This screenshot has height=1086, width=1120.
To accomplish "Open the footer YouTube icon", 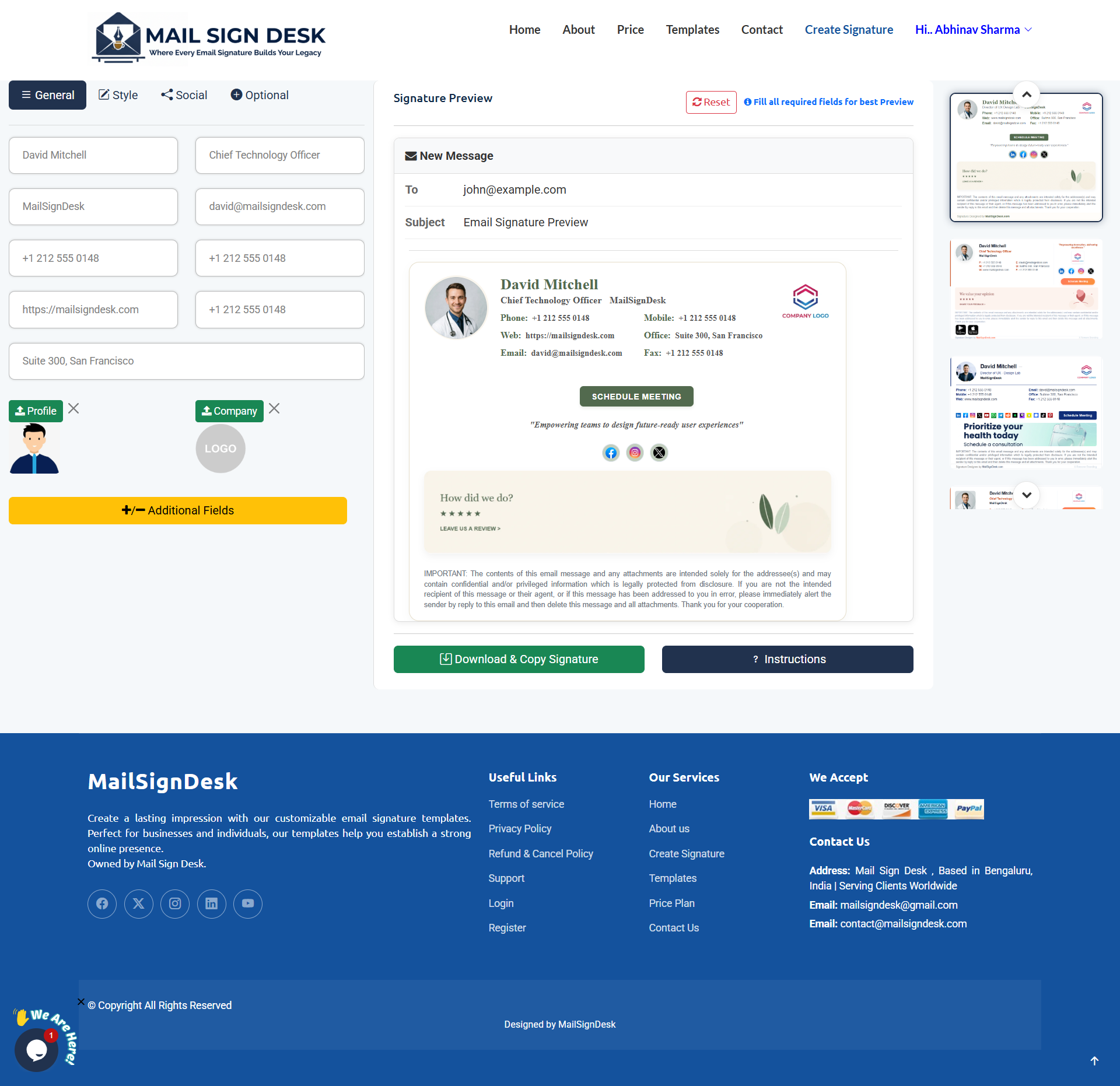I will (248, 904).
